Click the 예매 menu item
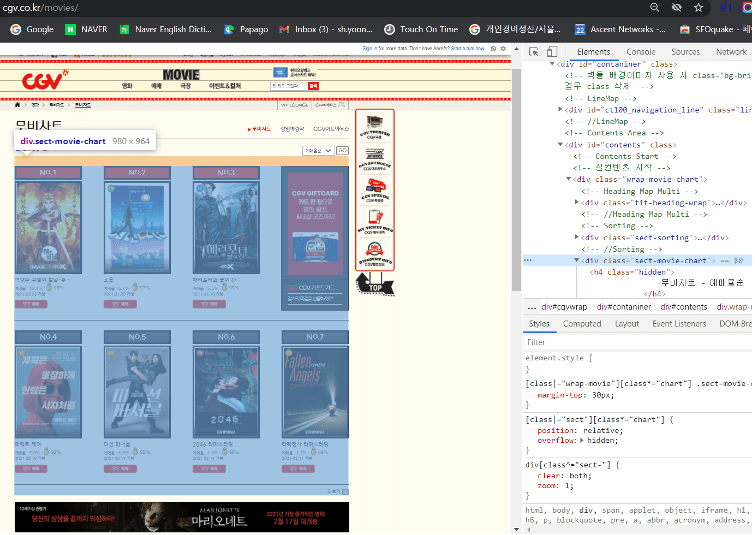This screenshot has width=755, height=535. tap(156, 86)
